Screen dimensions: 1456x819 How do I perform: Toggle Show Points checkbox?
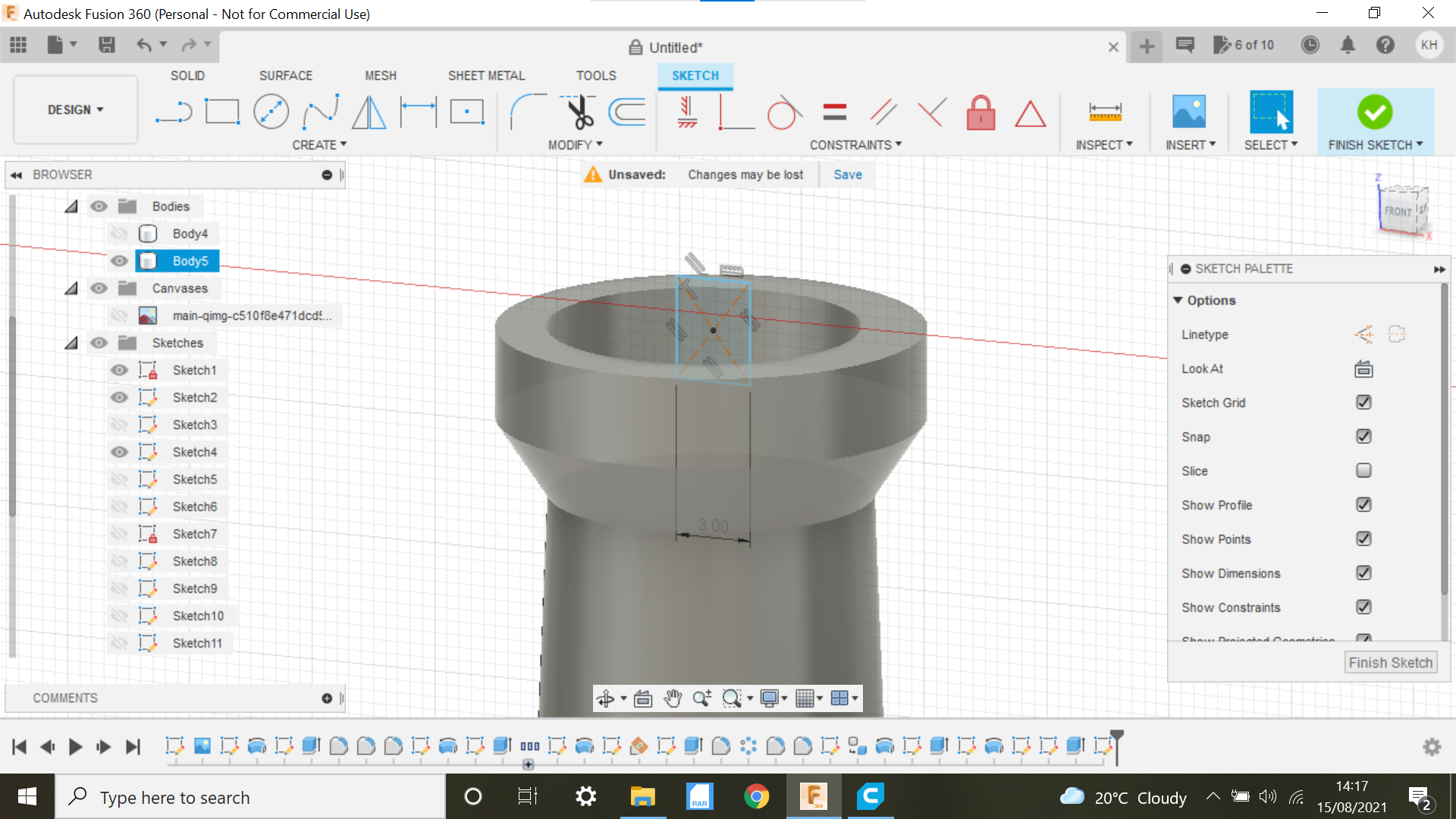tap(1363, 539)
